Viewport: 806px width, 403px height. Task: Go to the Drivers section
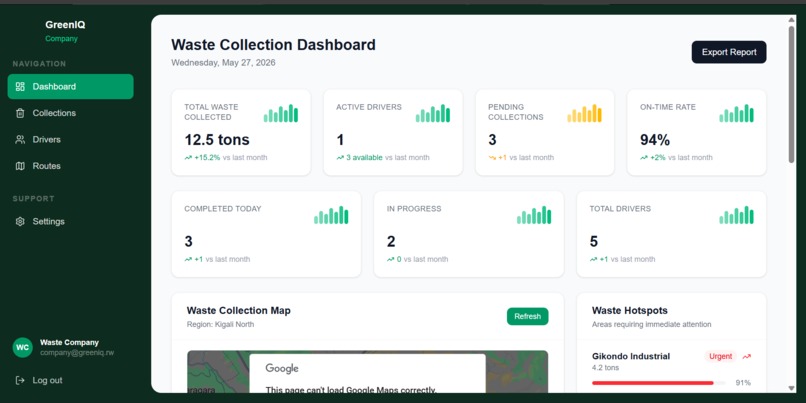tap(70, 139)
